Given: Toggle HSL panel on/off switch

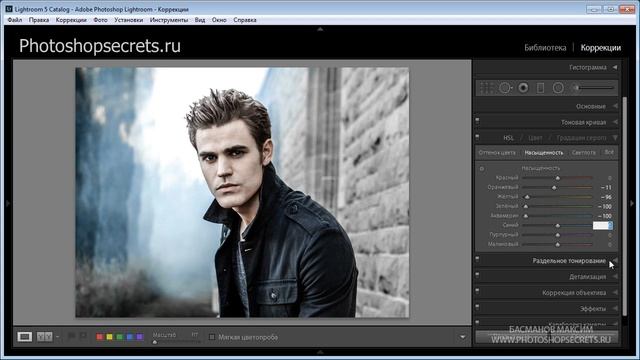Looking at the screenshot, I should (477, 136).
